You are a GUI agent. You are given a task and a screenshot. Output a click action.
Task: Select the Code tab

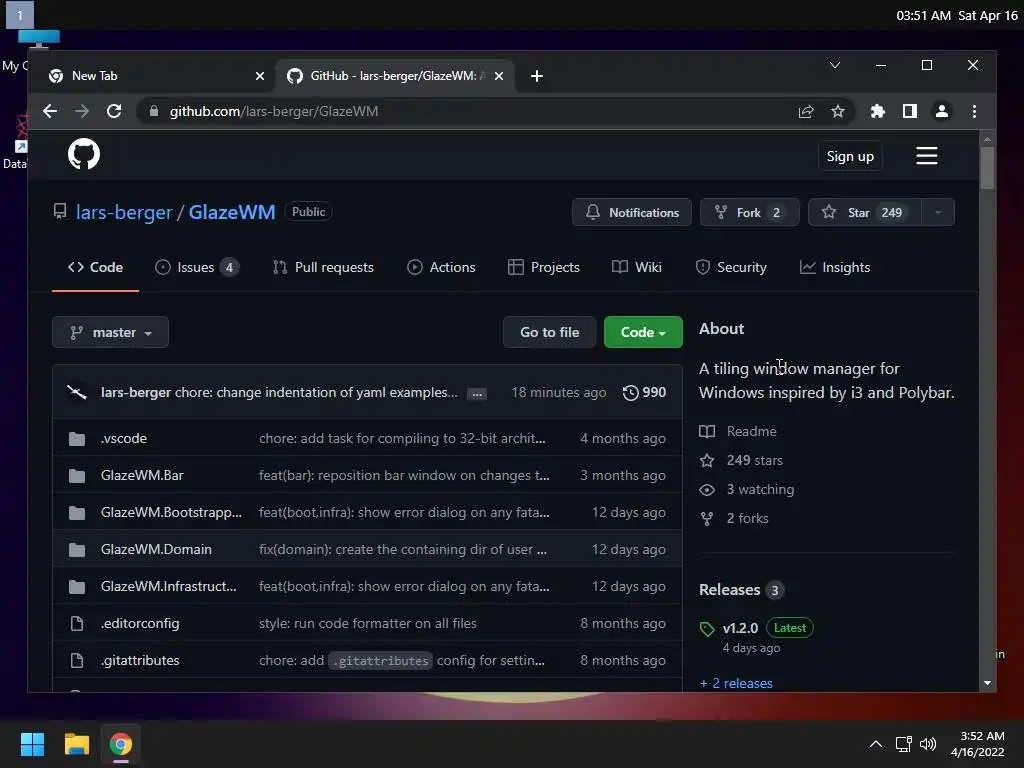pyautogui.click(x=95, y=267)
